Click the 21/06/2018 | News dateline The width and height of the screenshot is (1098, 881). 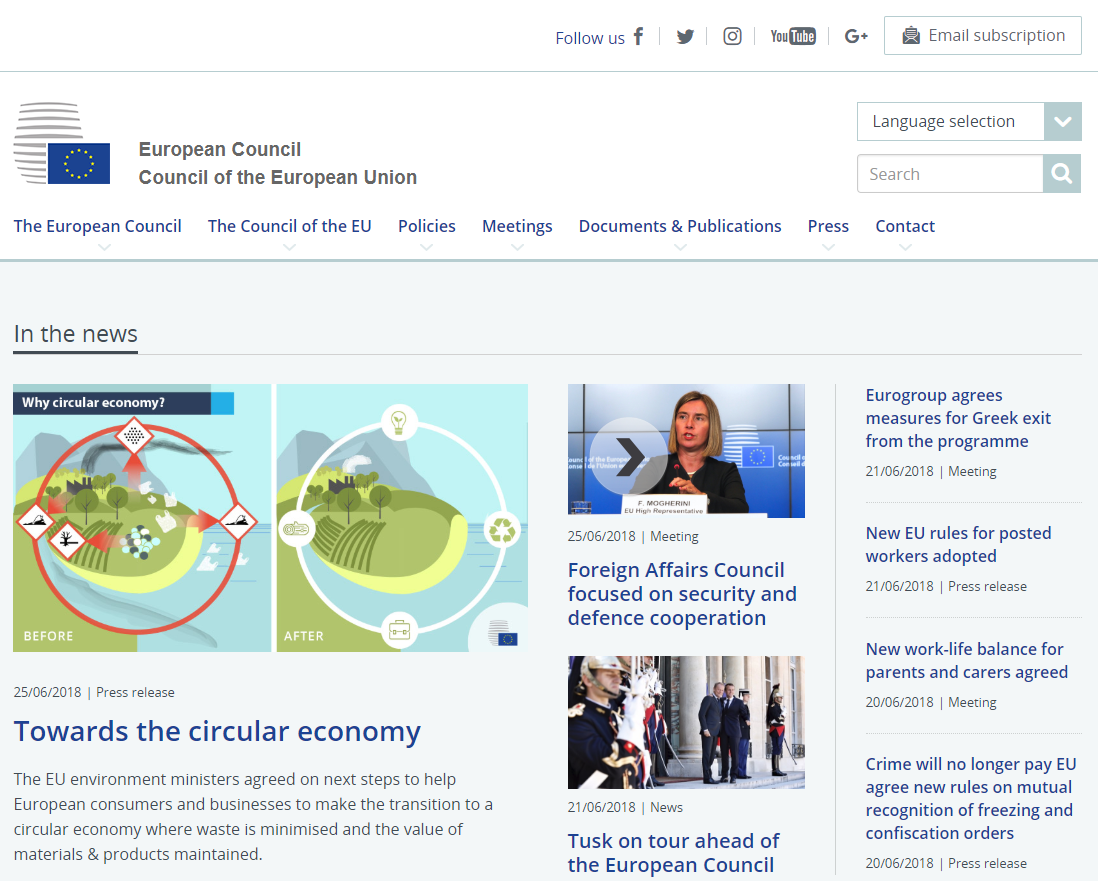(x=625, y=807)
